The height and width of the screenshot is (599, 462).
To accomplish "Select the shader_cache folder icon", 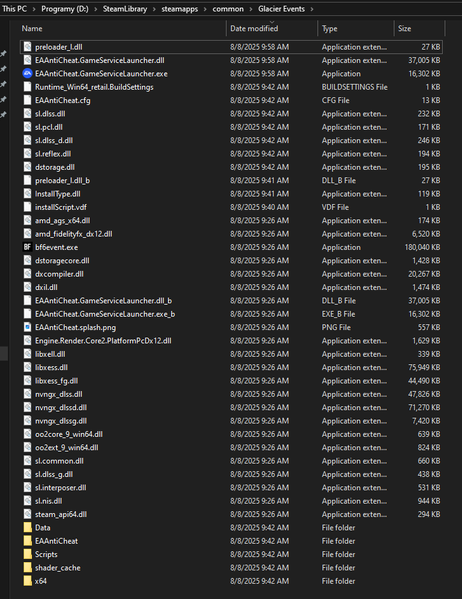I will coord(28,568).
